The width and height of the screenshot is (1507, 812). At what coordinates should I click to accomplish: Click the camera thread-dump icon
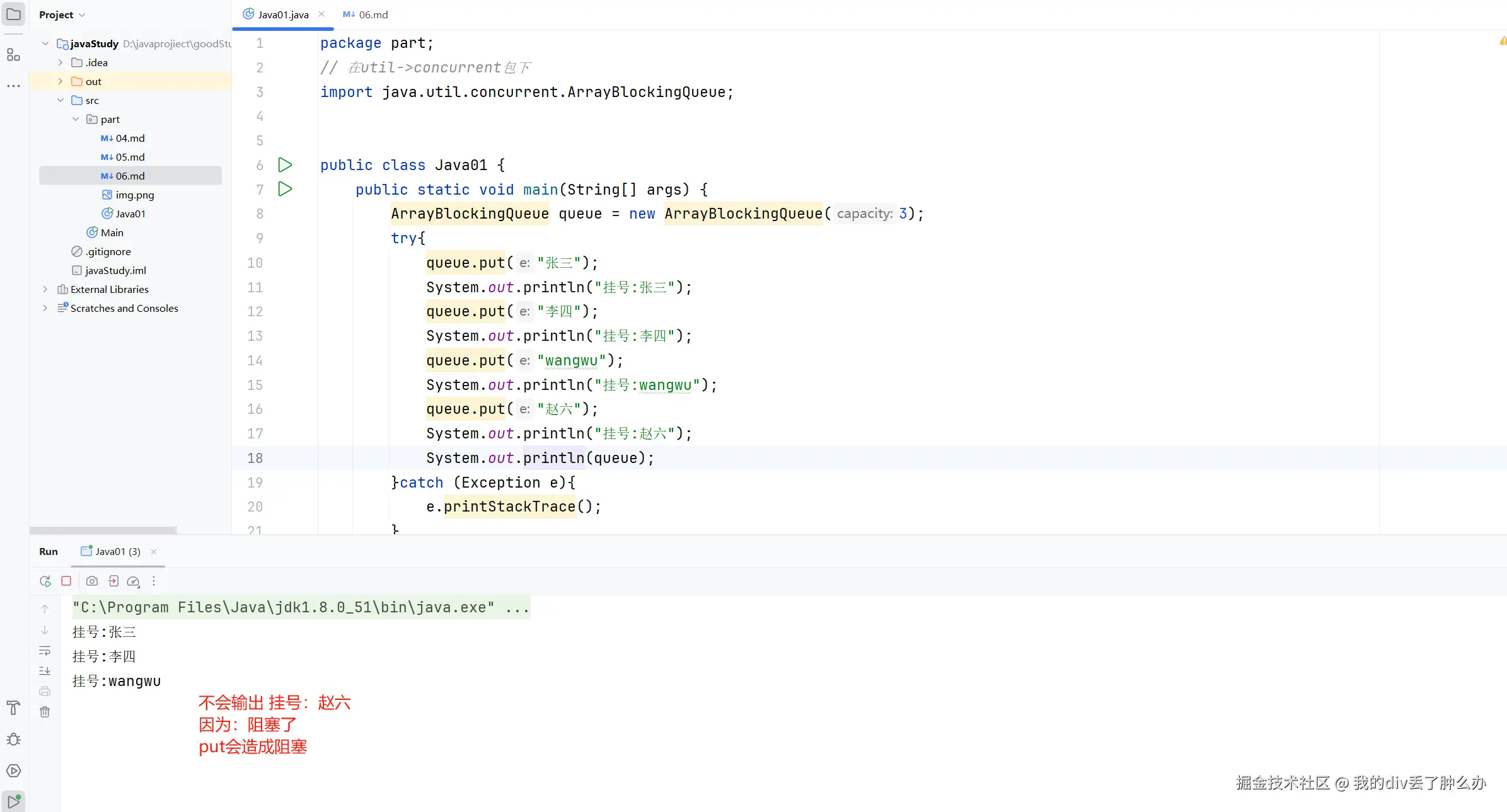92,581
